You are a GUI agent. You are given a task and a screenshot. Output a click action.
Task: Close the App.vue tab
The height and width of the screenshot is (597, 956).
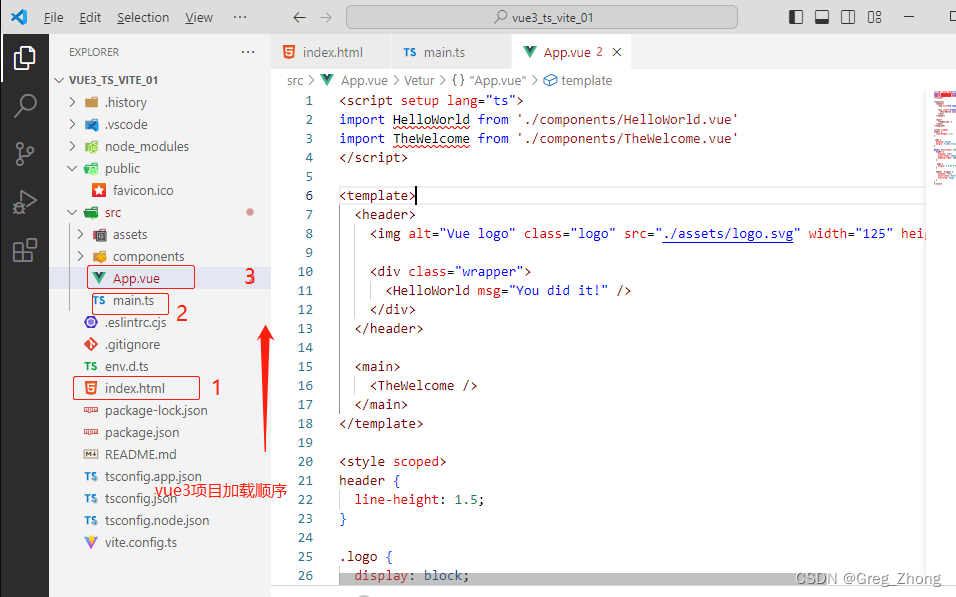[616, 51]
